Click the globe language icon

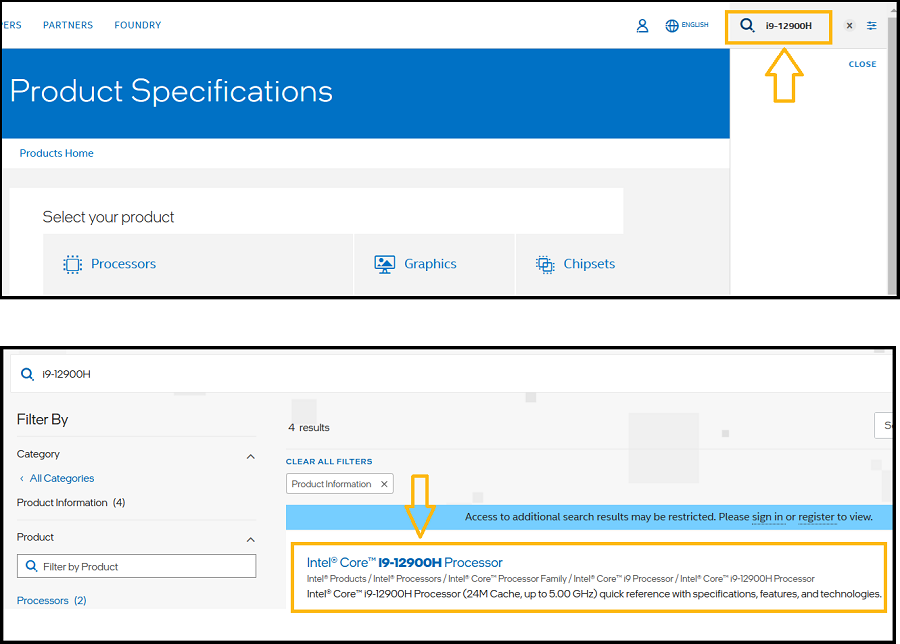tap(672, 26)
